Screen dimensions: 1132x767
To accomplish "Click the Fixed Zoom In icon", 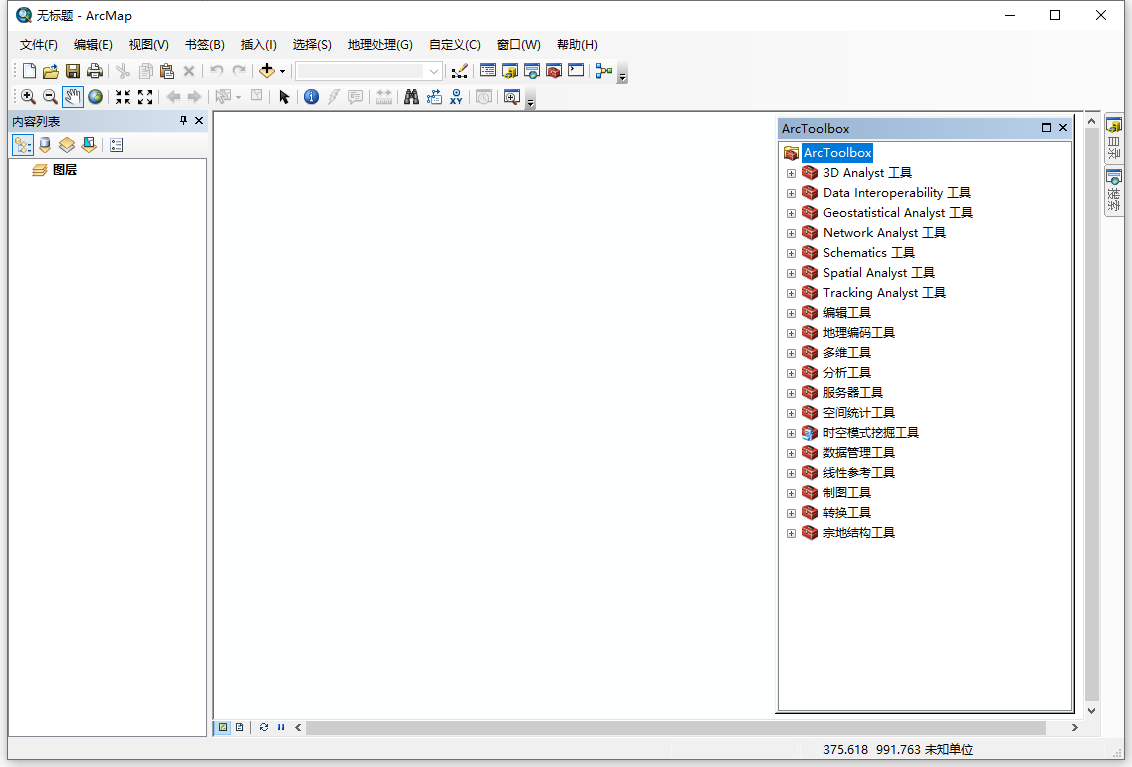I will coord(123,97).
